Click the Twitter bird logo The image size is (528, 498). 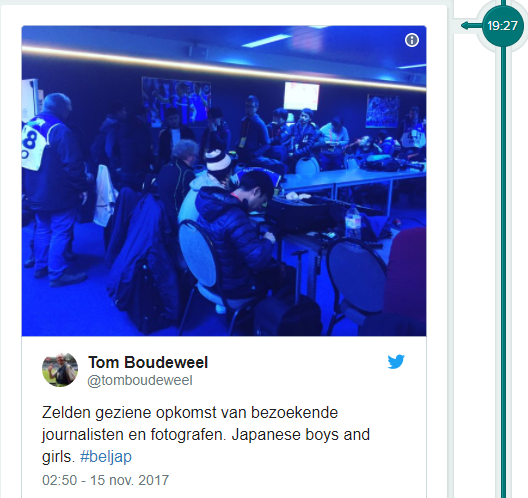(x=396, y=362)
